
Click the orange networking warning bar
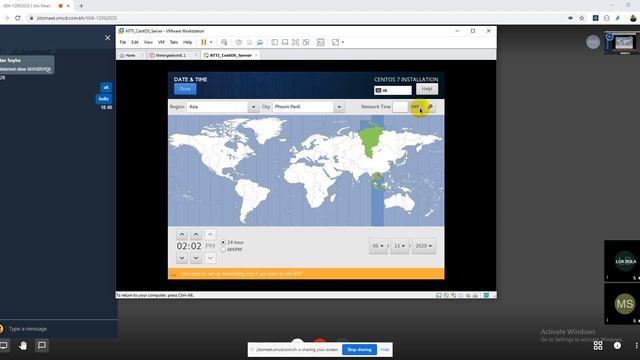(306, 273)
